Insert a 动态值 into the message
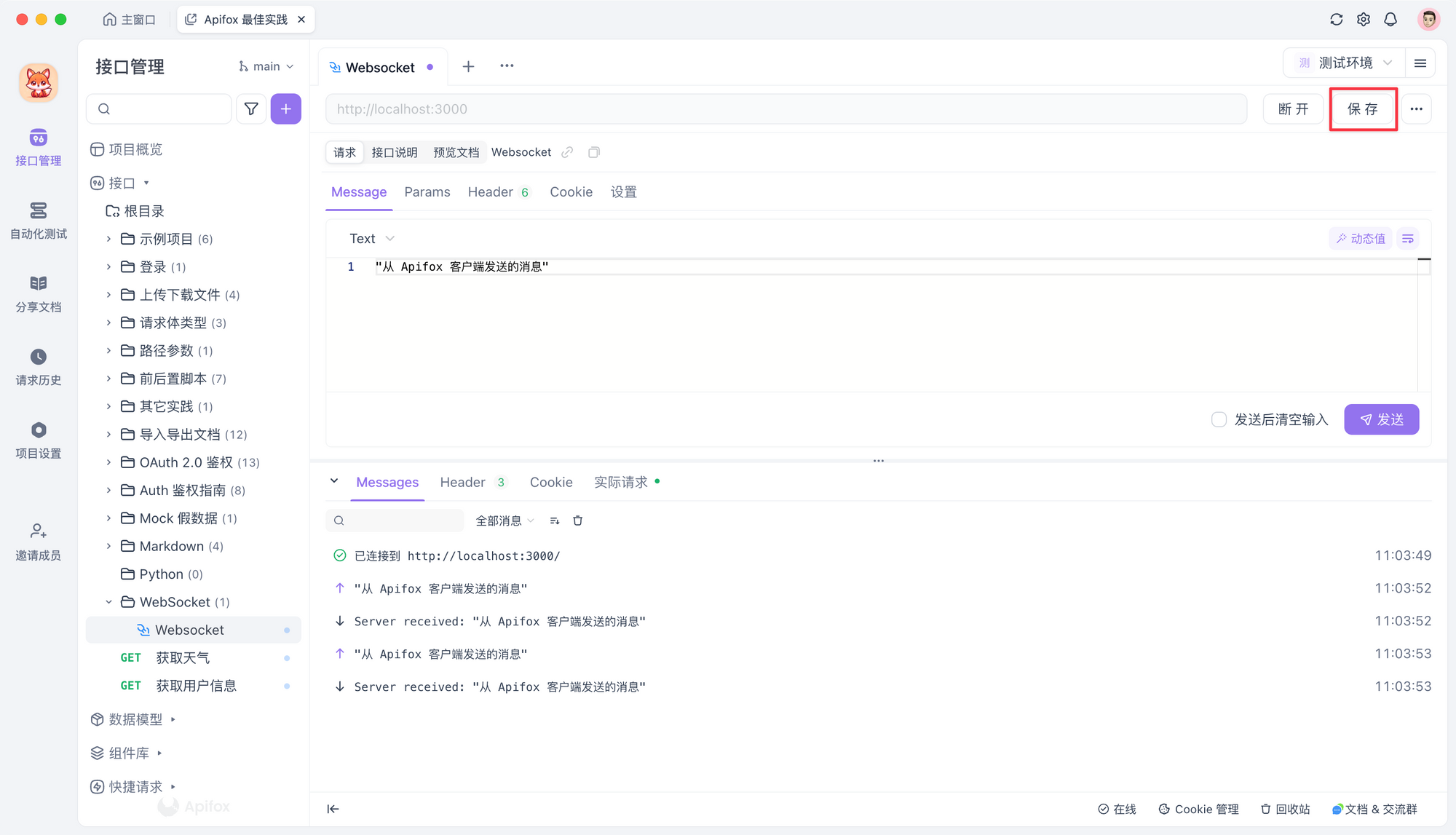 [x=1360, y=238]
